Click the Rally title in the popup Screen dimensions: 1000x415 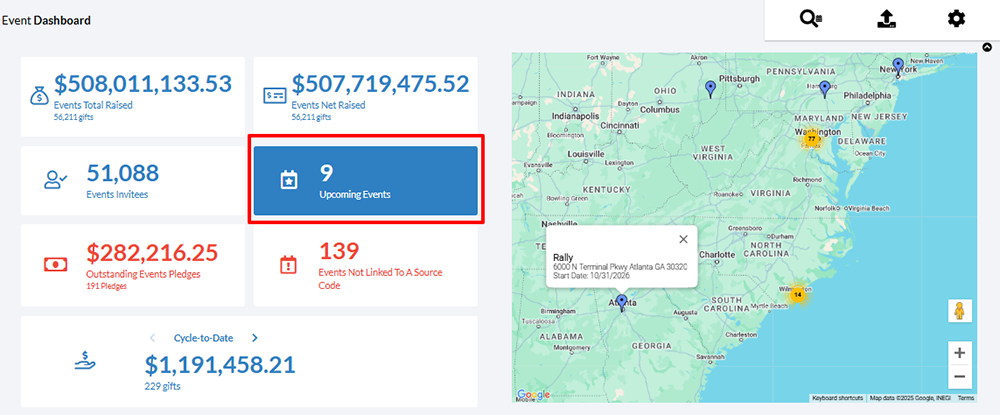tap(563, 257)
